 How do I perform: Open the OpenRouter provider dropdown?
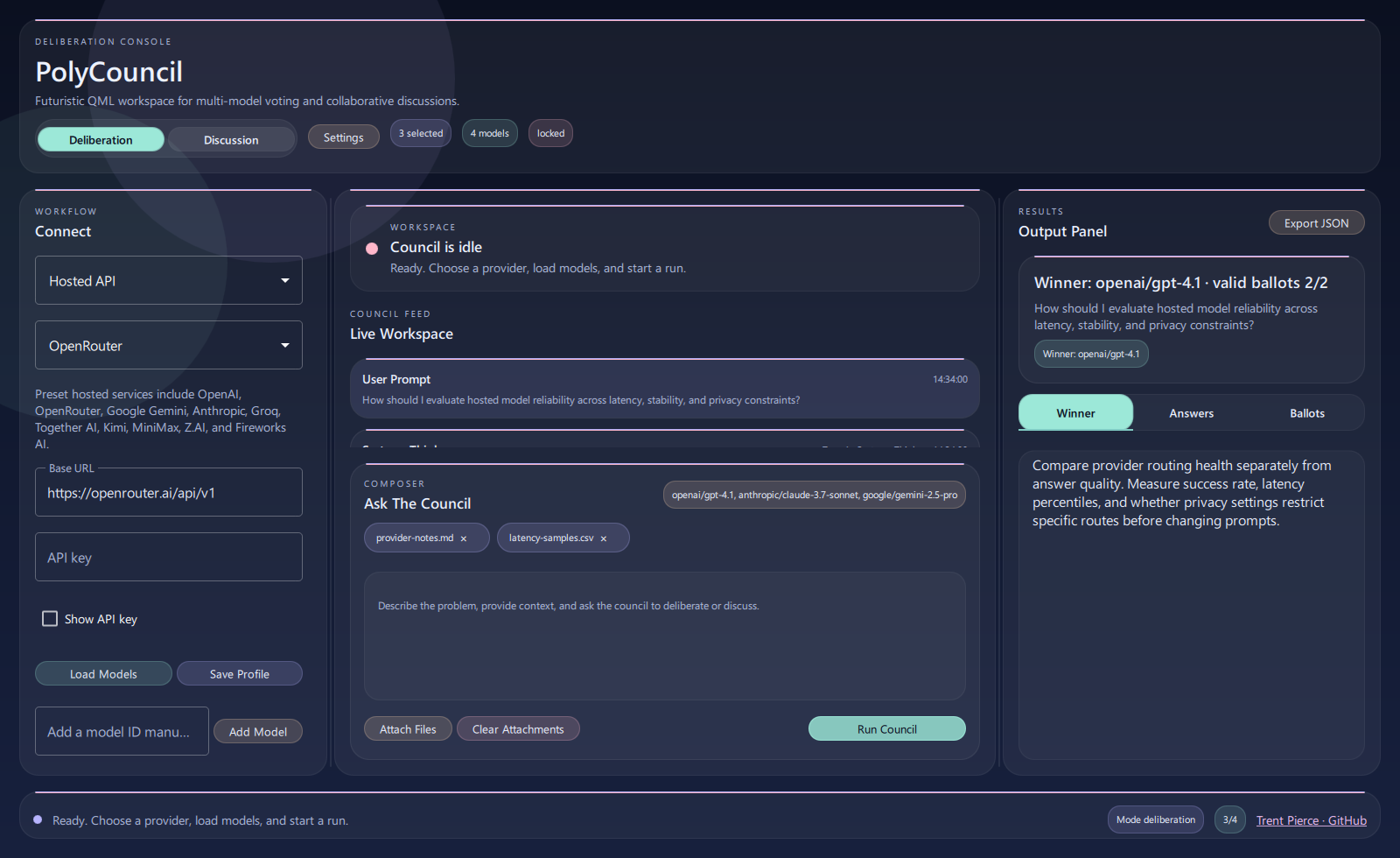(x=169, y=345)
